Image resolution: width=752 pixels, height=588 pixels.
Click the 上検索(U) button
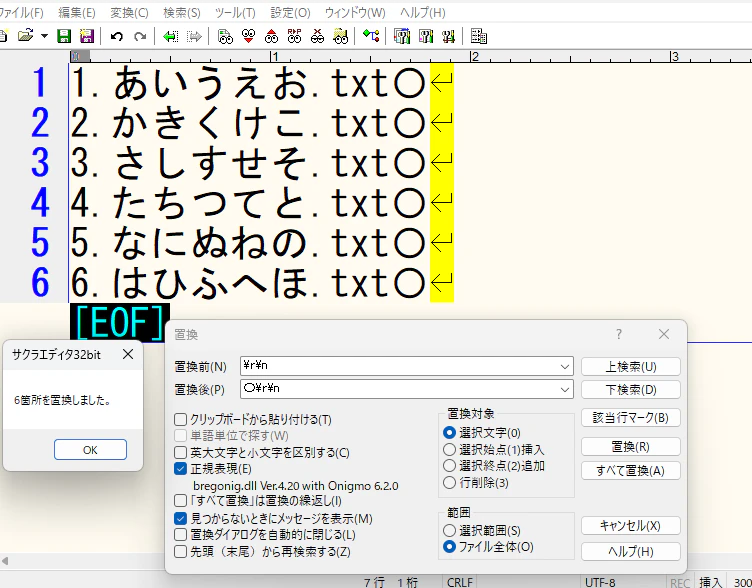tap(631, 367)
